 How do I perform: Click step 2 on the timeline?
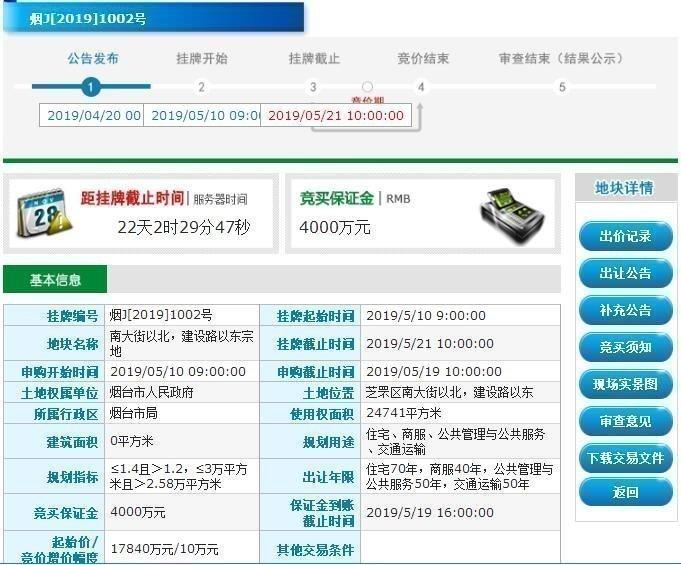coord(202,87)
